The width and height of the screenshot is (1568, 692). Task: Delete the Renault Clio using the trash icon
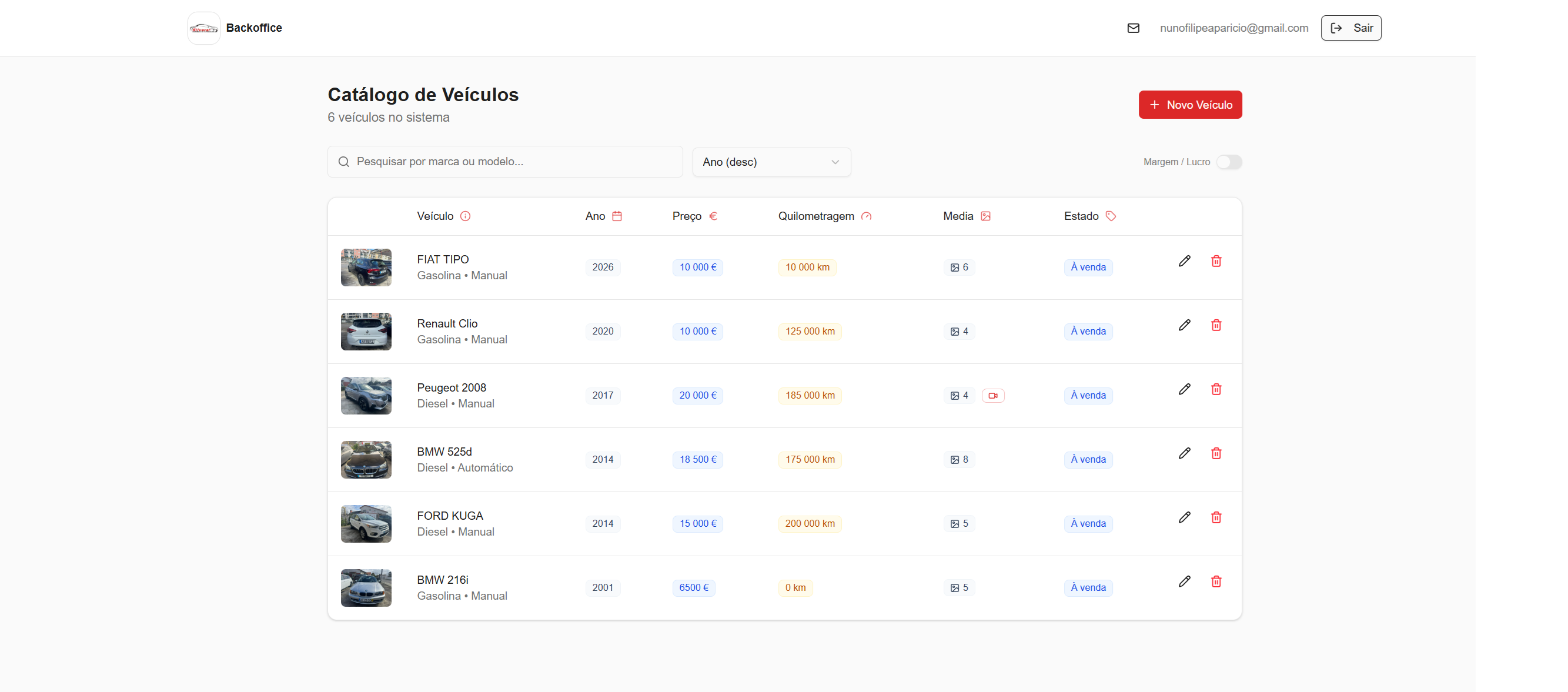1216,325
